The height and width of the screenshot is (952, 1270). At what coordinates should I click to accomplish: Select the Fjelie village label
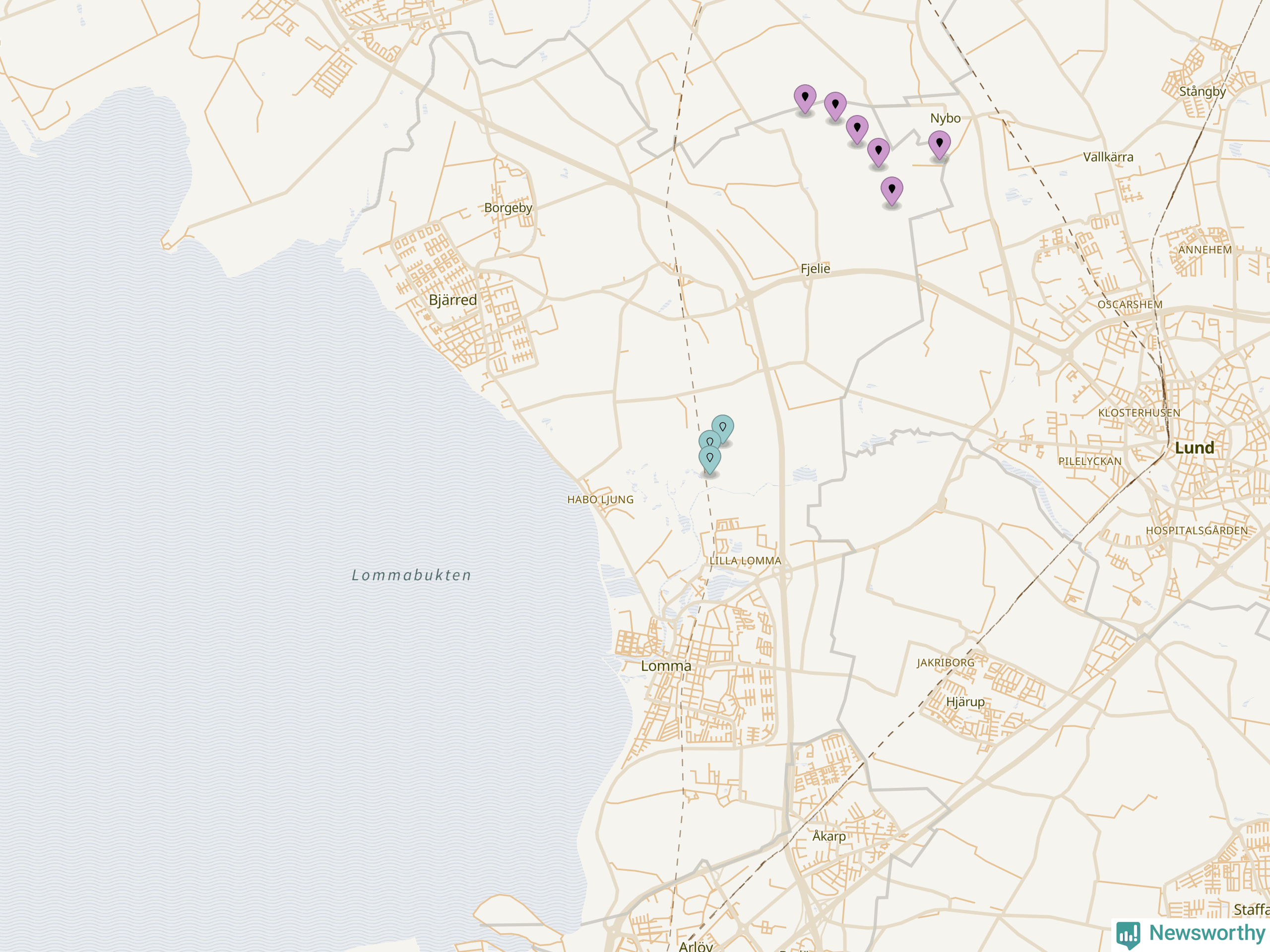815,269
